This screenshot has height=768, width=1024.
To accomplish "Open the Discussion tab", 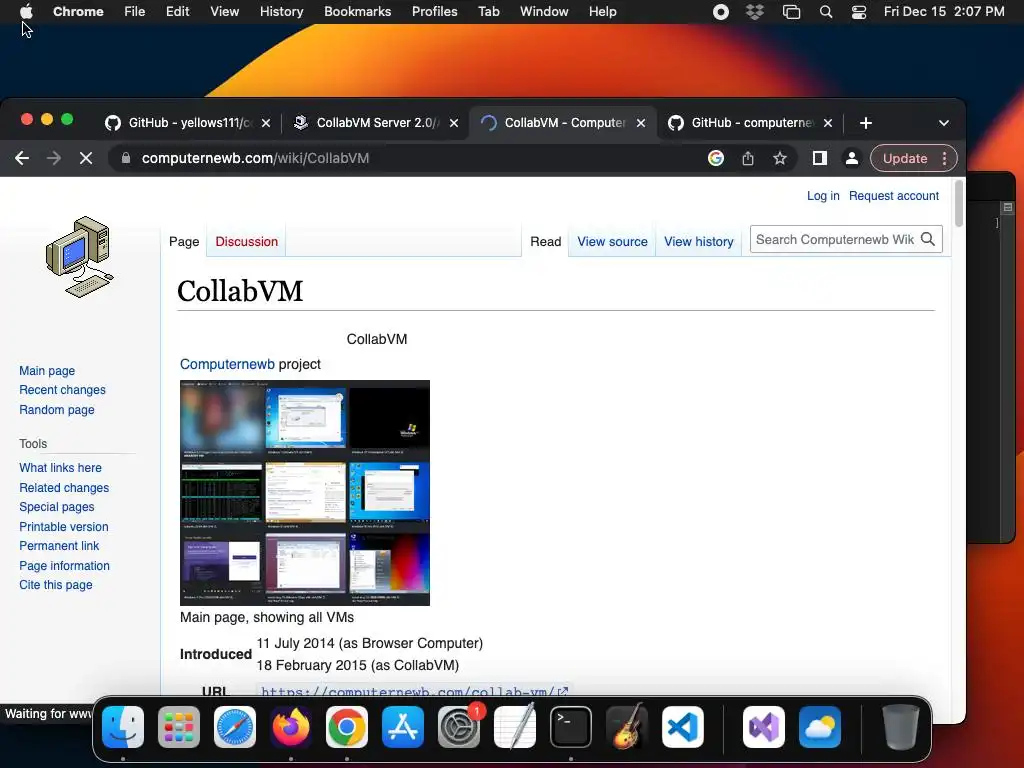I will click(x=246, y=242).
